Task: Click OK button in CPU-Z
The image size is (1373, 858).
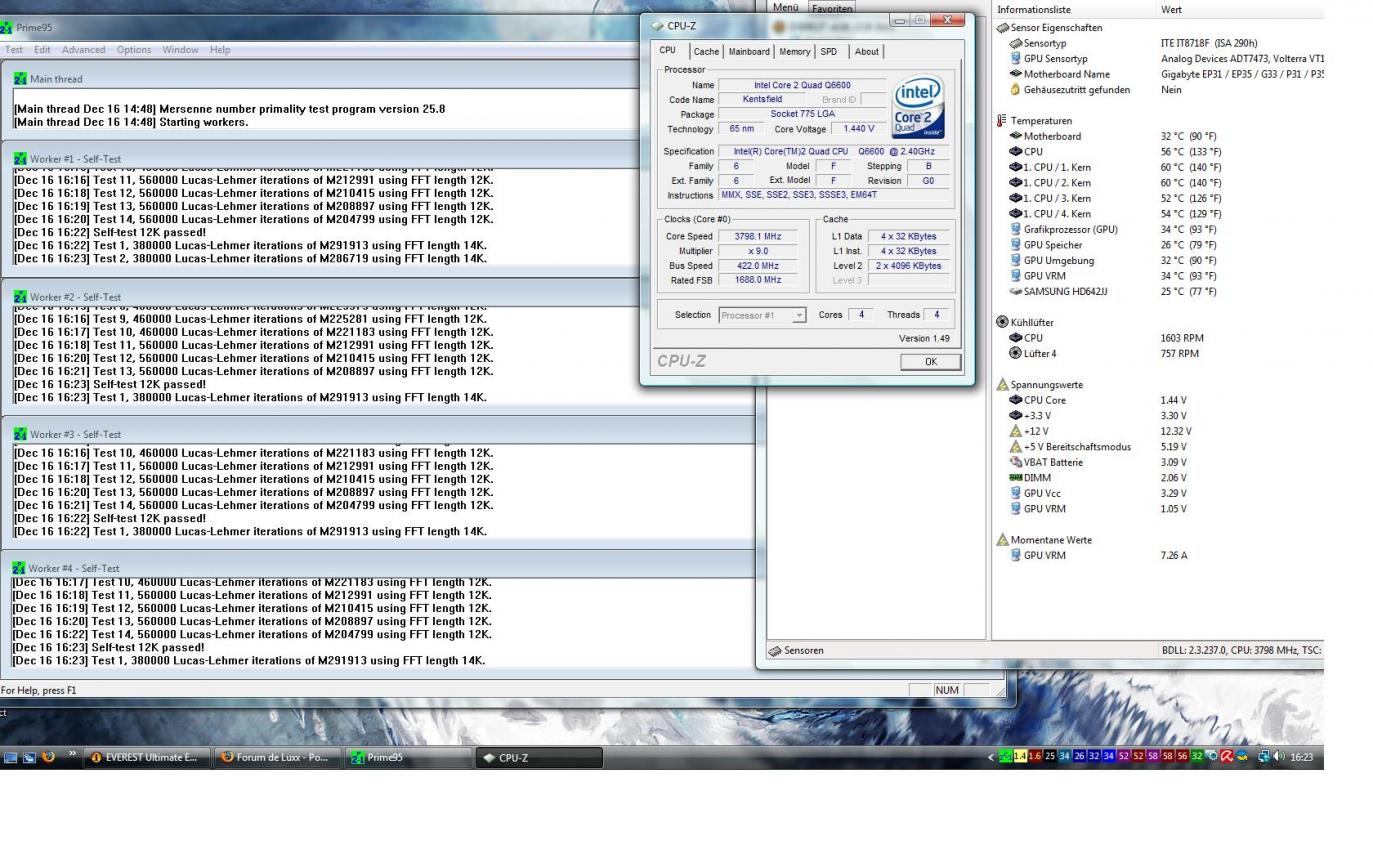Action: pos(931,362)
